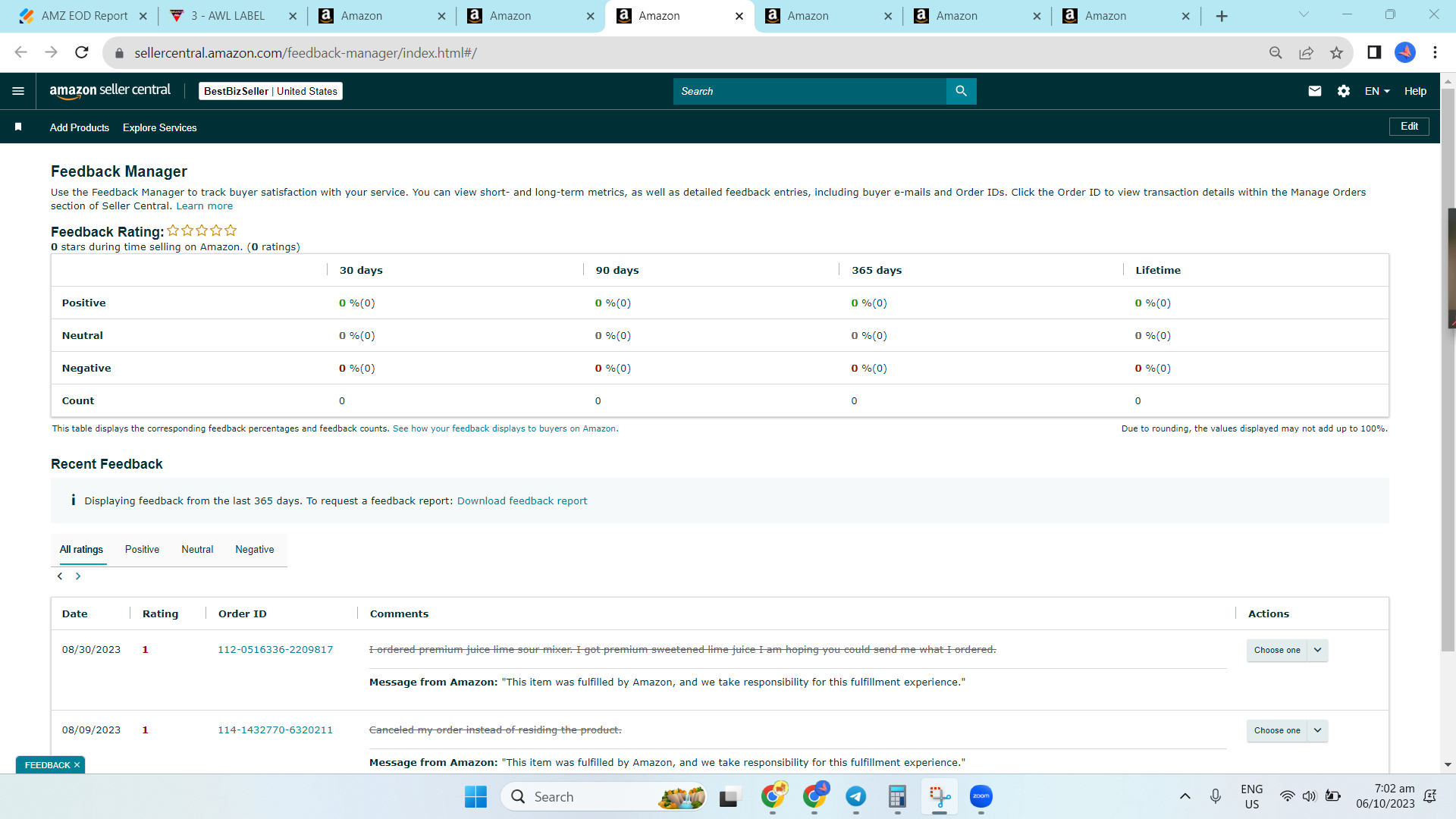Open Zoom from the taskbar
Viewport: 1456px width, 819px height.
click(x=981, y=796)
